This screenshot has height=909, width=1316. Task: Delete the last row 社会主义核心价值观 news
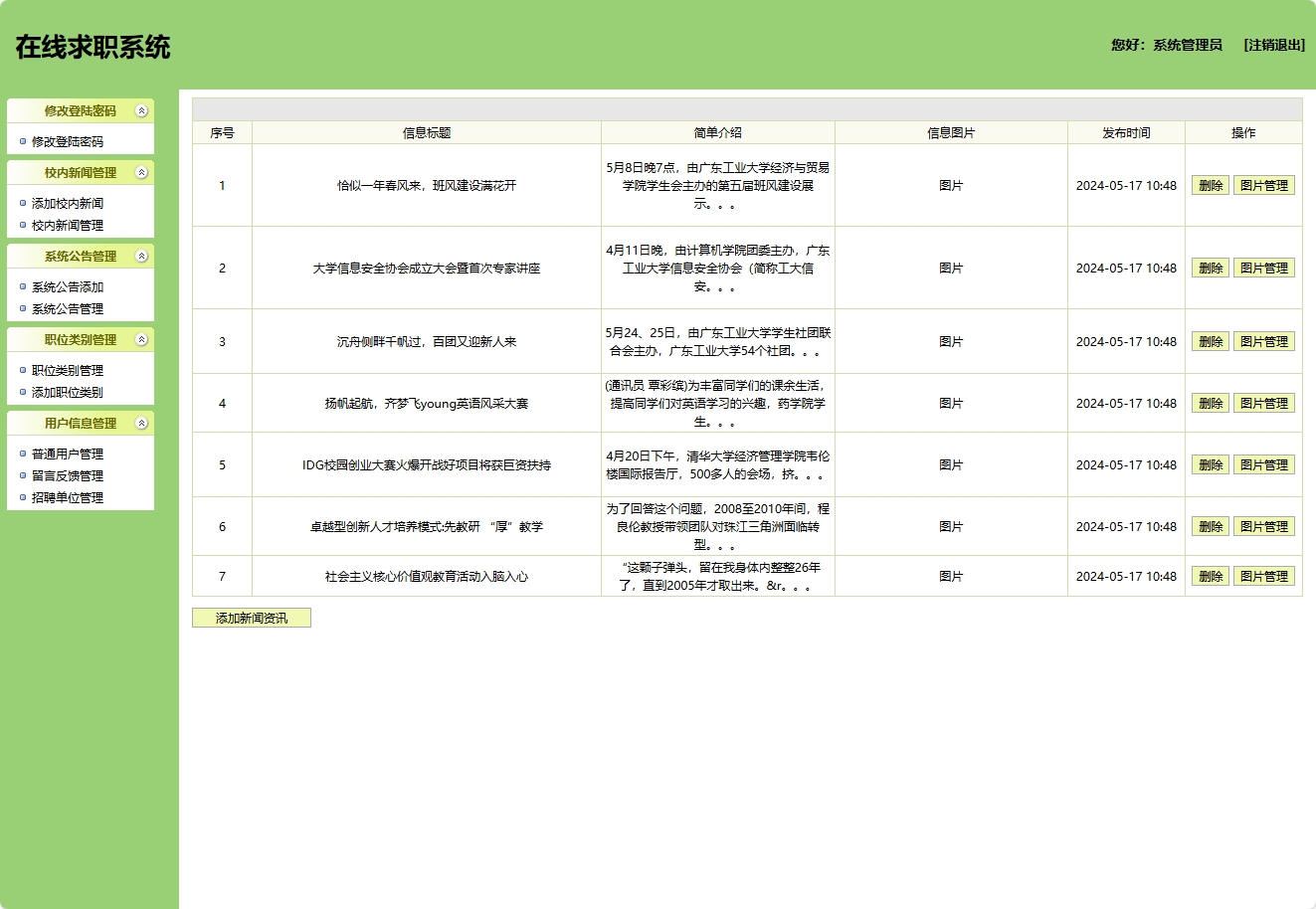1210,575
